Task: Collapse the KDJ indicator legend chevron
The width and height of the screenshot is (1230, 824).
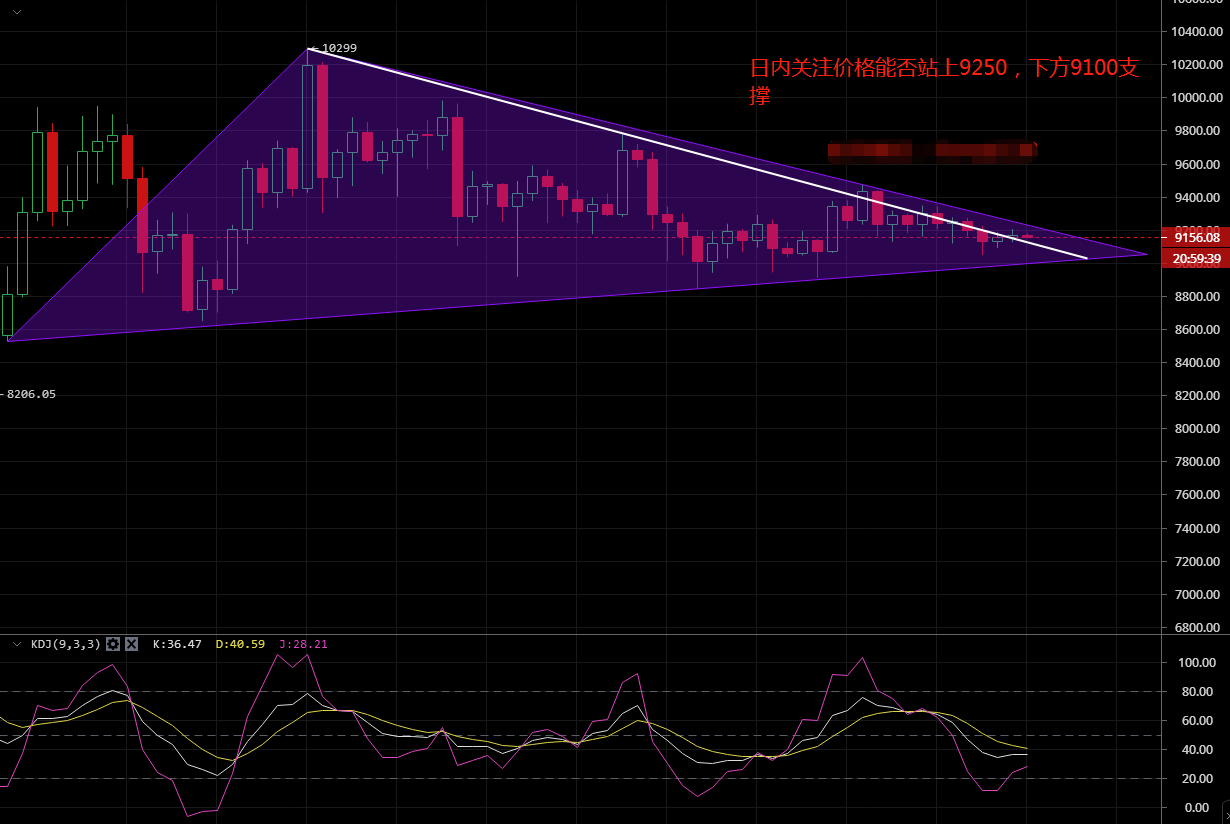Action: (x=16, y=644)
